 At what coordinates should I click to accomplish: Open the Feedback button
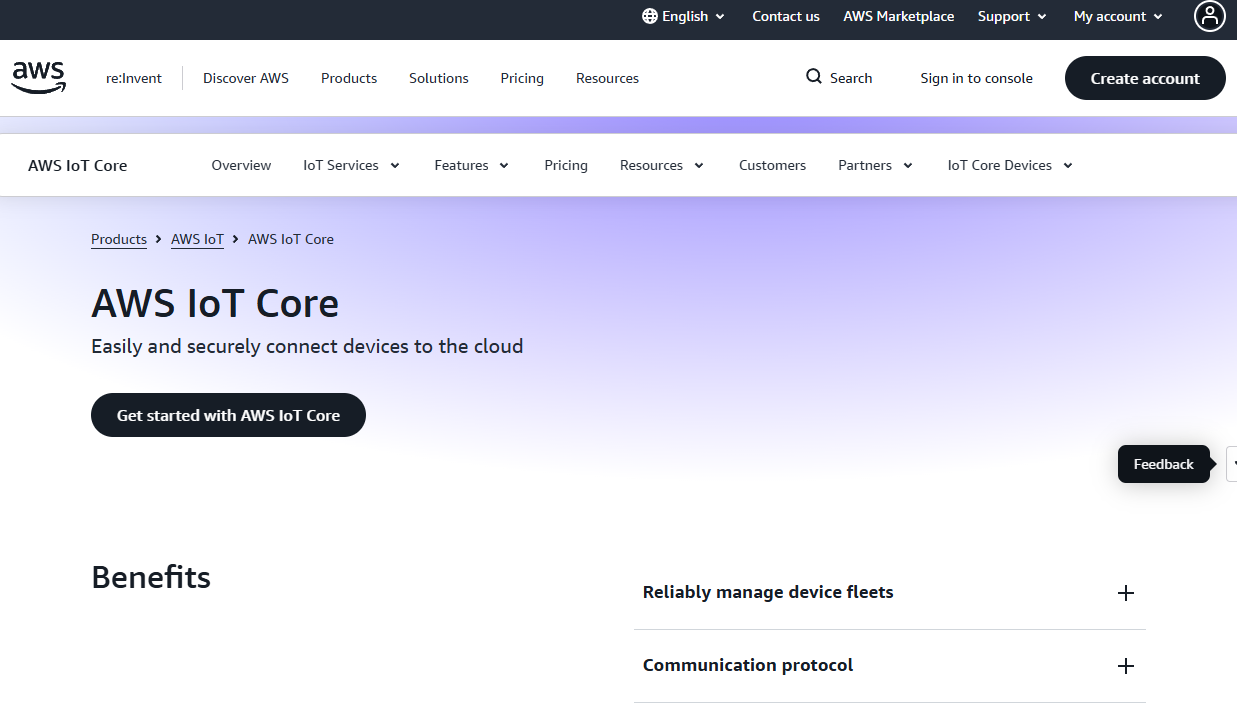point(1164,464)
